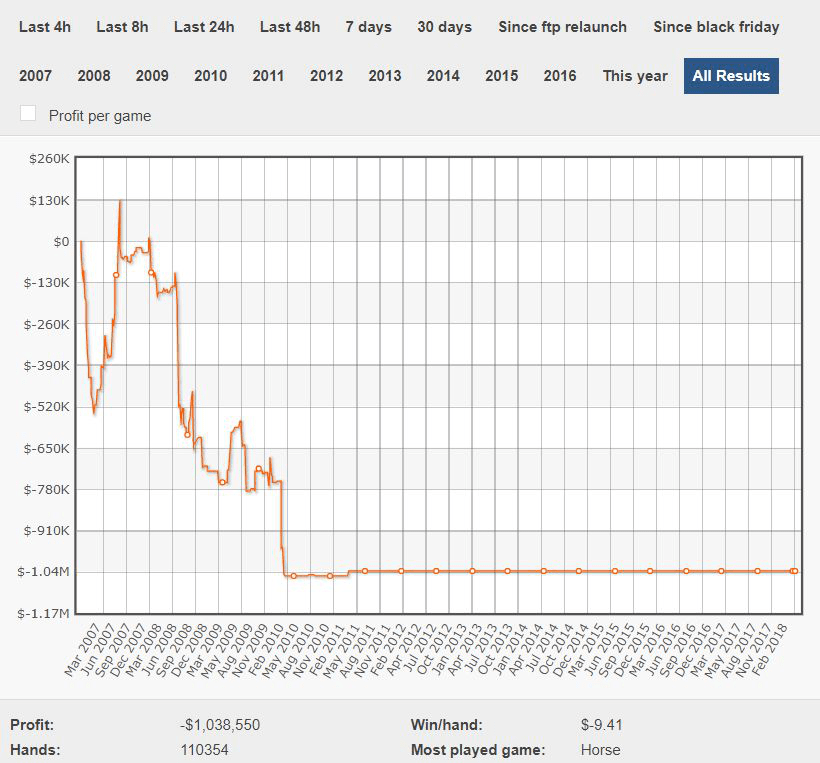Select the 7 days filter
The image size is (820, 763).
[369, 27]
